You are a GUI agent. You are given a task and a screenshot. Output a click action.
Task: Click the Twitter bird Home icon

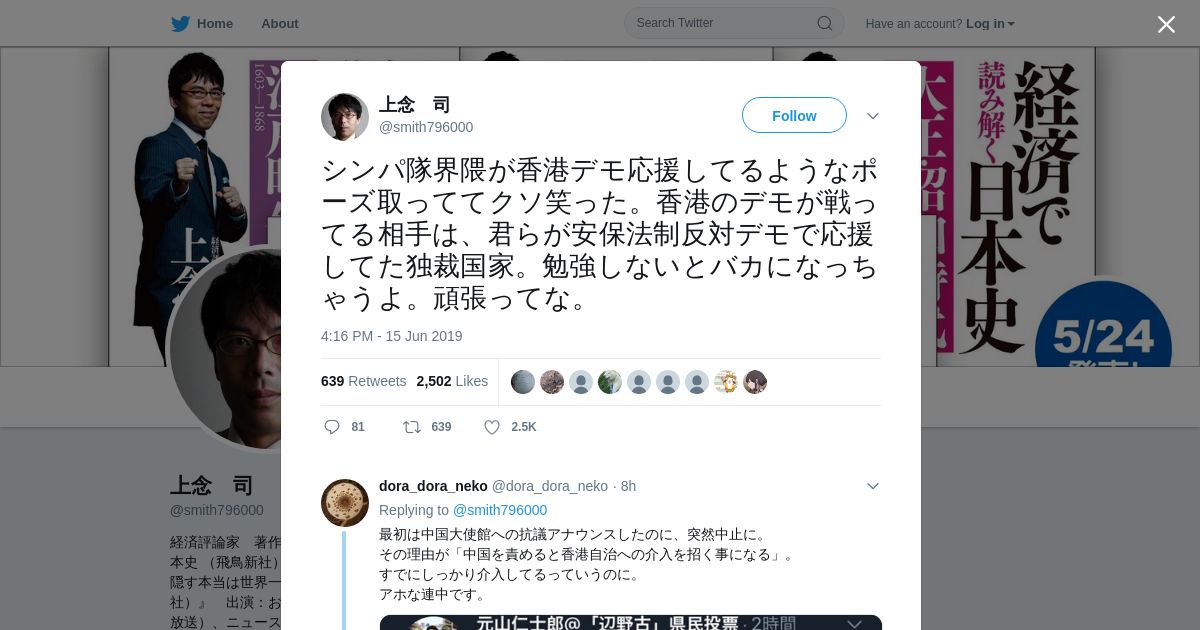pyautogui.click(x=180, y=24)
